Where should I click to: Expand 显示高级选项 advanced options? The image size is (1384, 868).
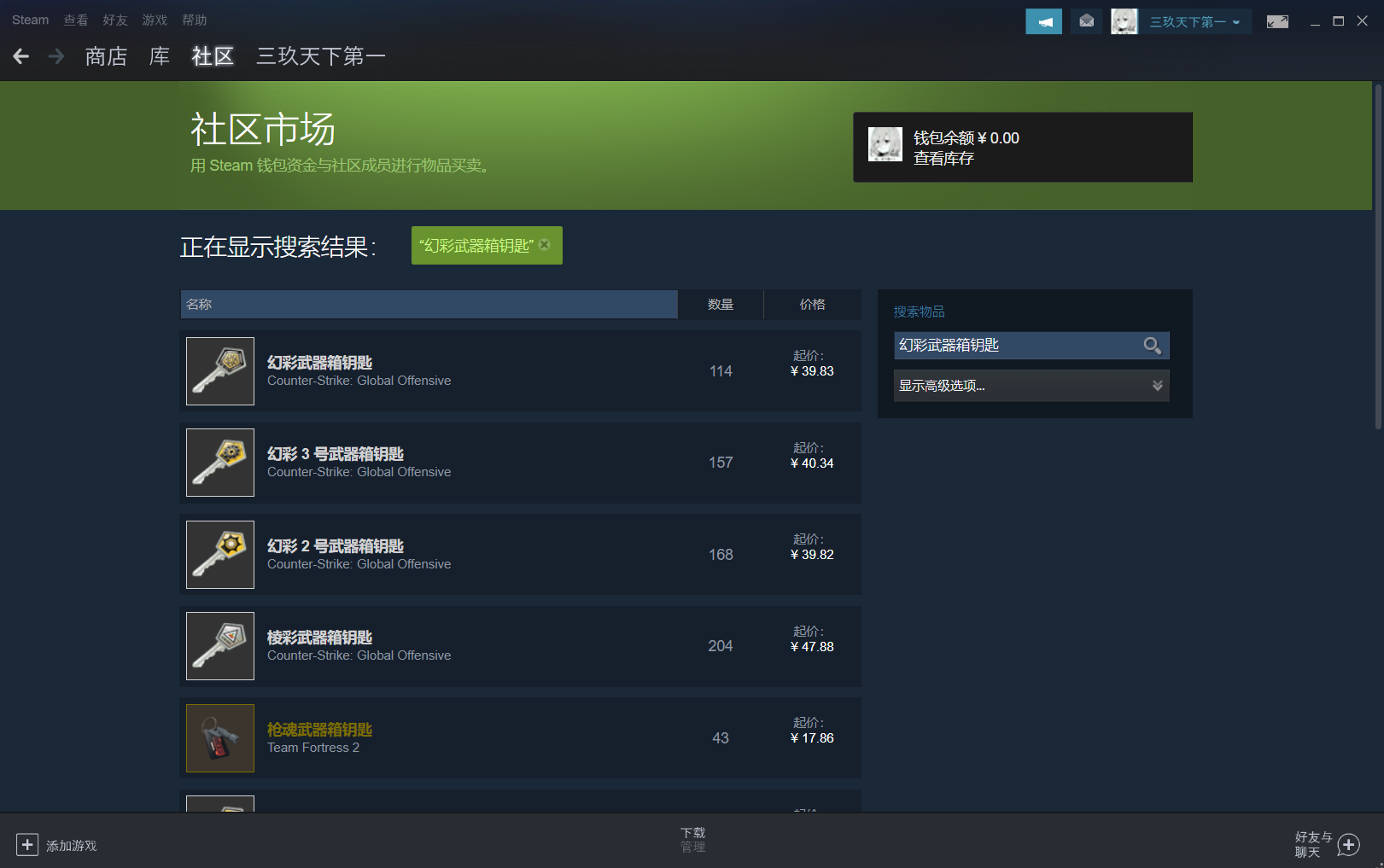(x=1031, y=386)
